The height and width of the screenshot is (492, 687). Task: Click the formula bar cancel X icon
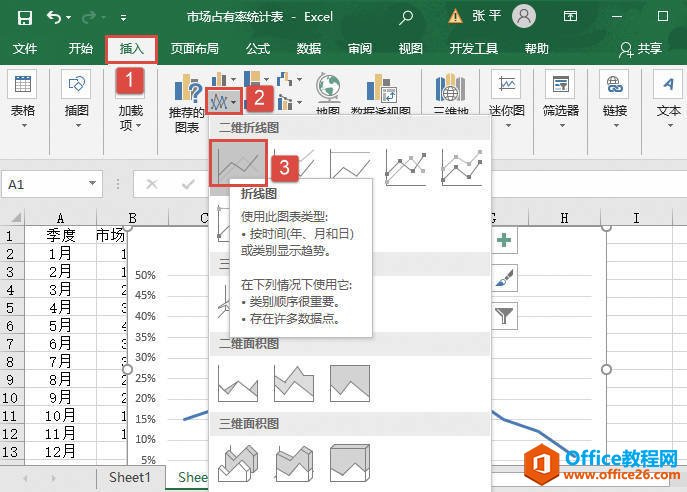tap(152, 184)
